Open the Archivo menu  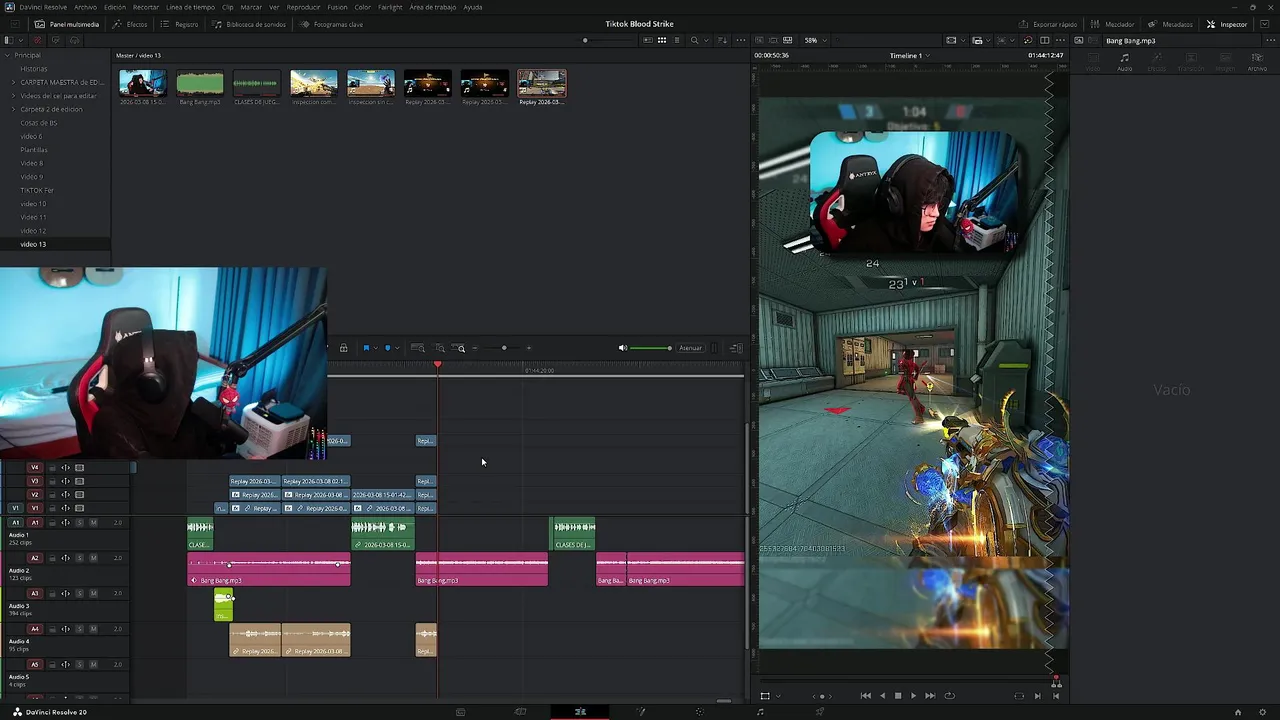click(86, 7)
